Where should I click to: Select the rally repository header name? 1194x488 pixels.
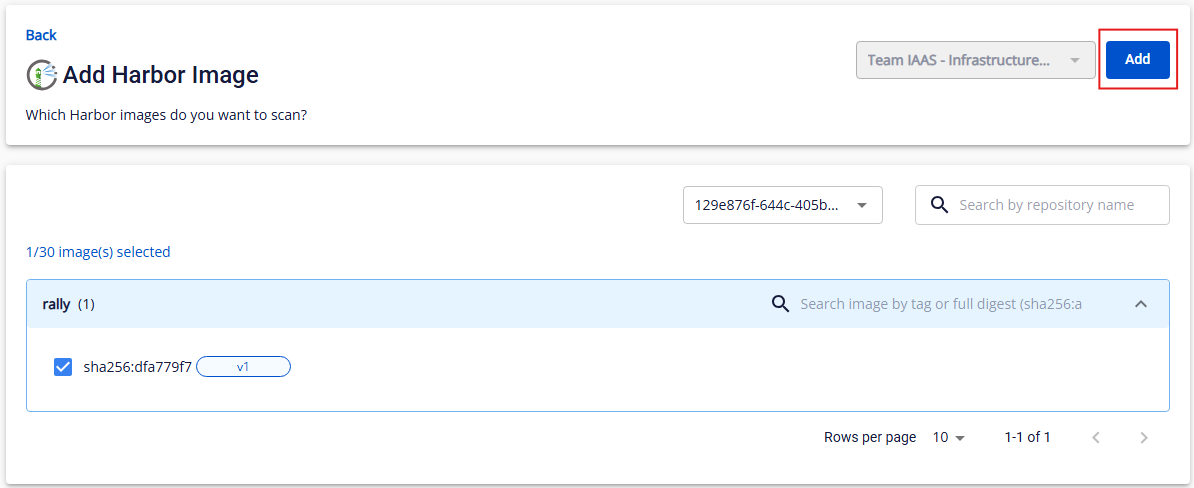coord(56,304)
